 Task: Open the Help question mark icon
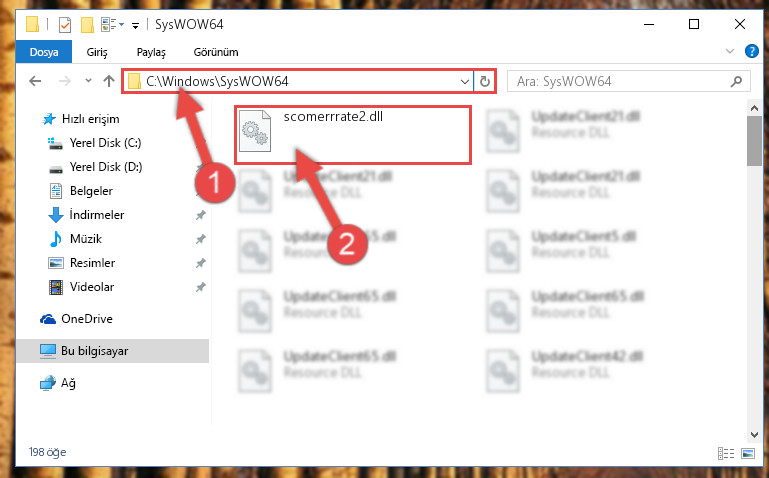(x=751, y=51)
